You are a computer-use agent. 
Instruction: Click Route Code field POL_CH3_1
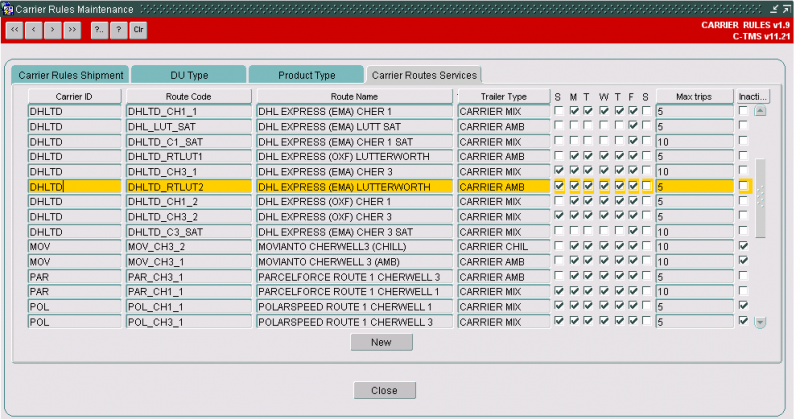[189, 322]
